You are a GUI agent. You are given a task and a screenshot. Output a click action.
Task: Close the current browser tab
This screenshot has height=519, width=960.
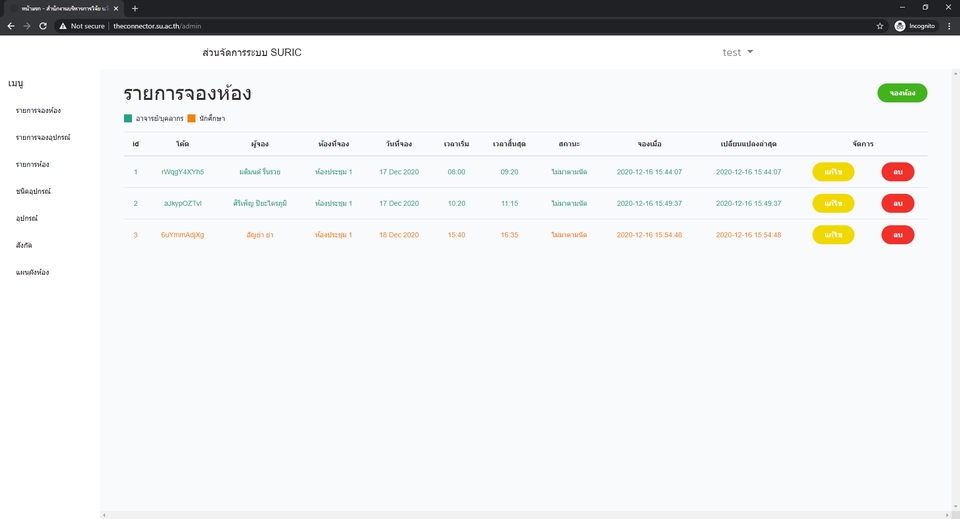pos(116,9)
